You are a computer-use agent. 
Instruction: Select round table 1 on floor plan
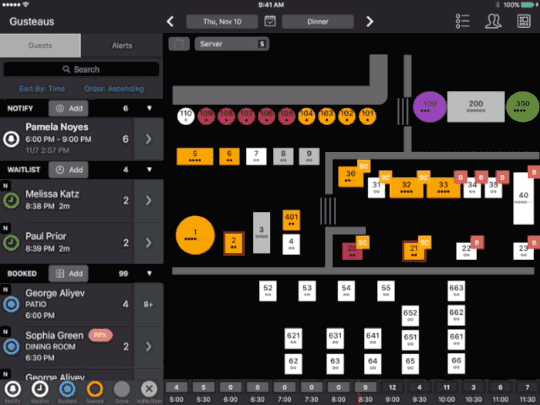(x=195, y=235)
